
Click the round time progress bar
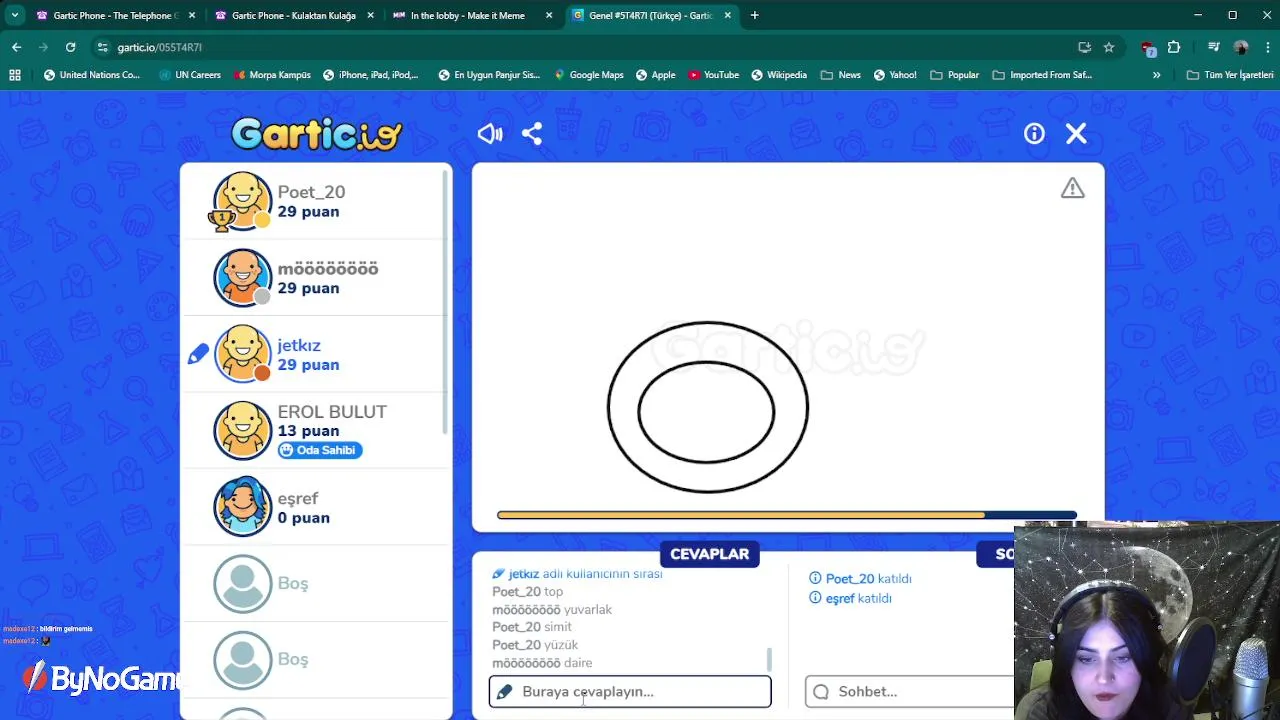click(787, 515)
